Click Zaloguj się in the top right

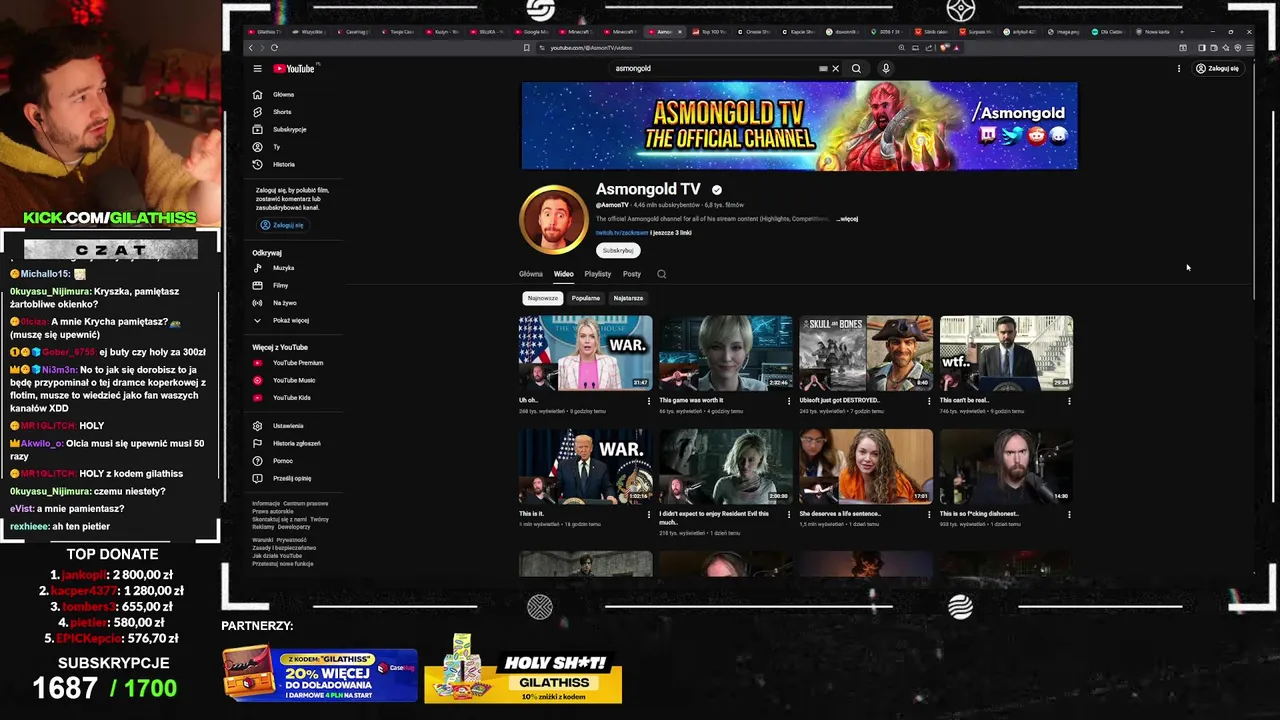pyautogui.click(x=1218, y=69)
